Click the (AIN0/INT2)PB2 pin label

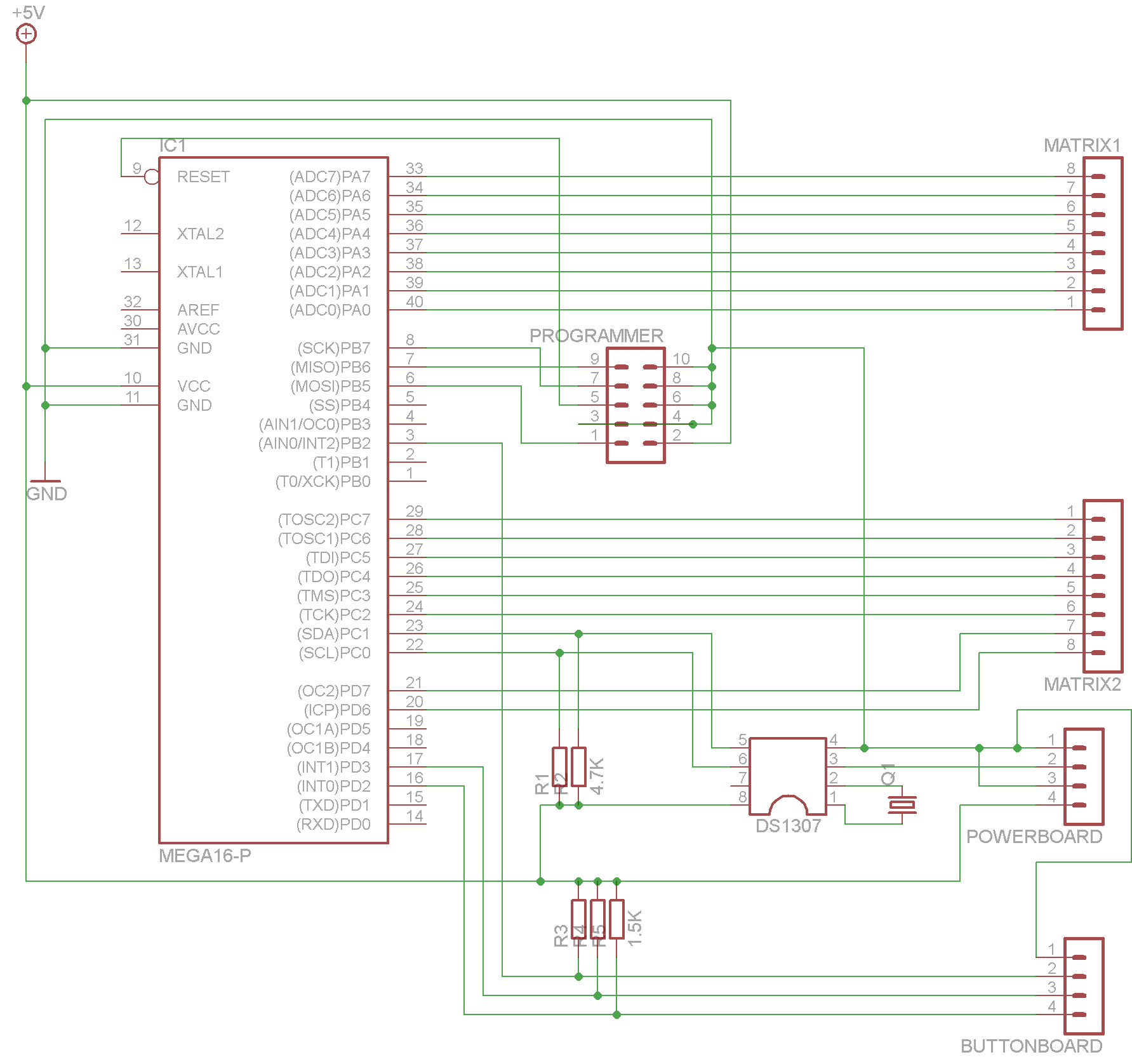click(x=314, y=443)
